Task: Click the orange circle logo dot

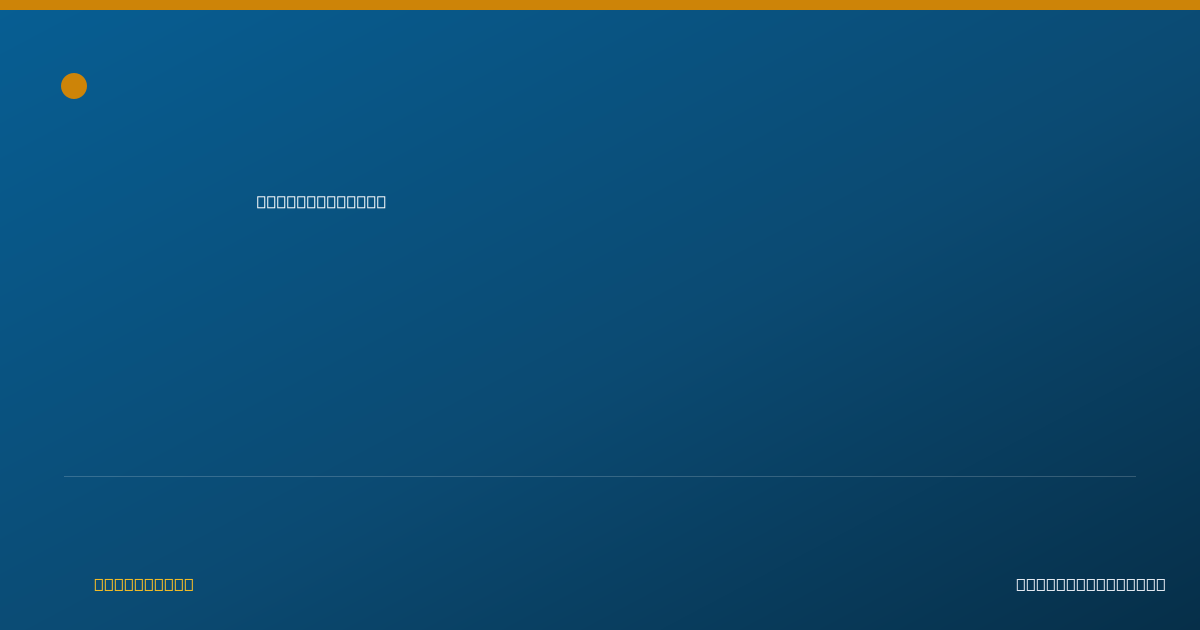Action: (74, 86)
